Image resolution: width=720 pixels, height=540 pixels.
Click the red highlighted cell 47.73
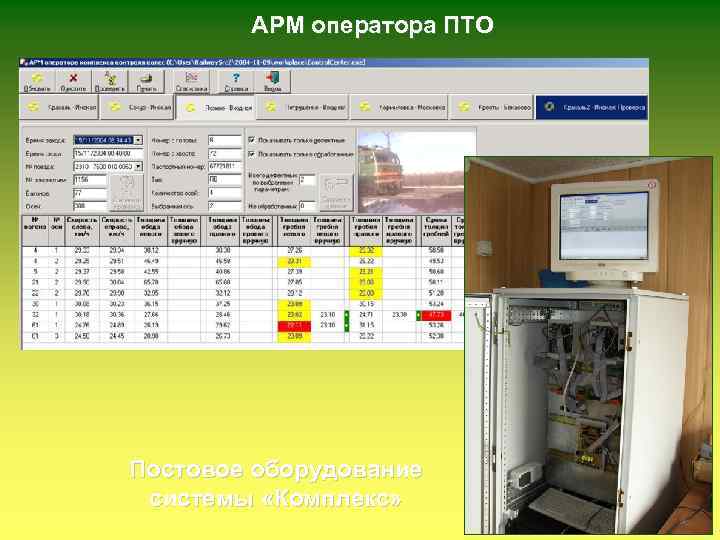click(x=436, y=315)
